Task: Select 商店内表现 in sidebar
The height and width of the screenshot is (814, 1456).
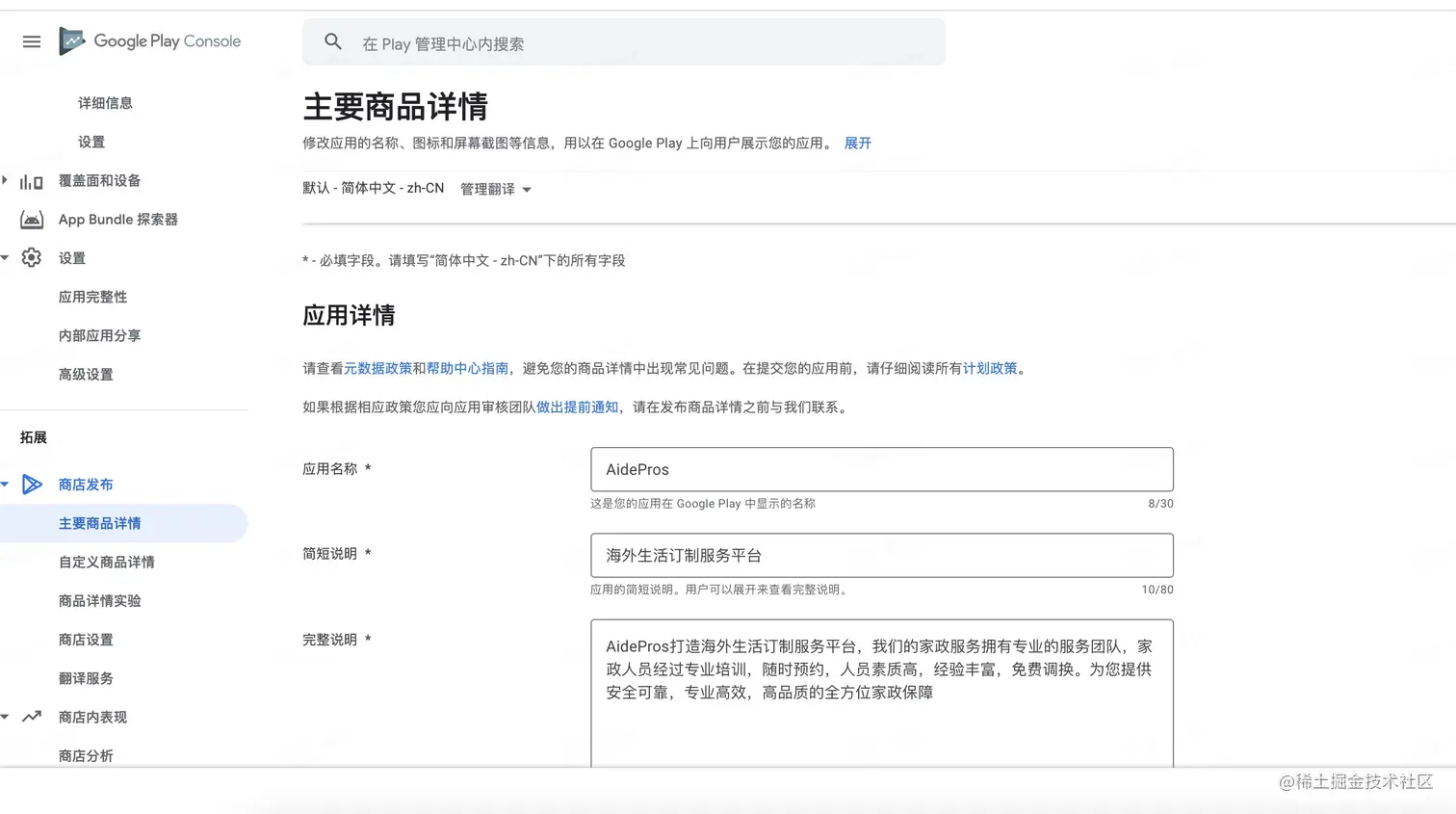Action: click(92, 717)
